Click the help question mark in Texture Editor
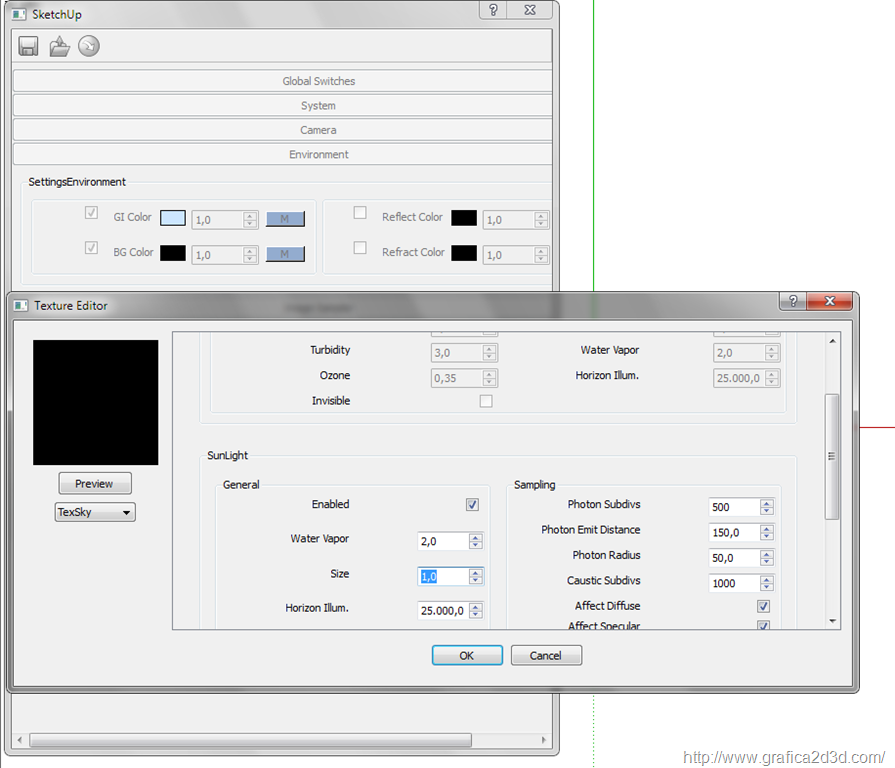This screenshot has height=768, width=895. tap(792, 301)
